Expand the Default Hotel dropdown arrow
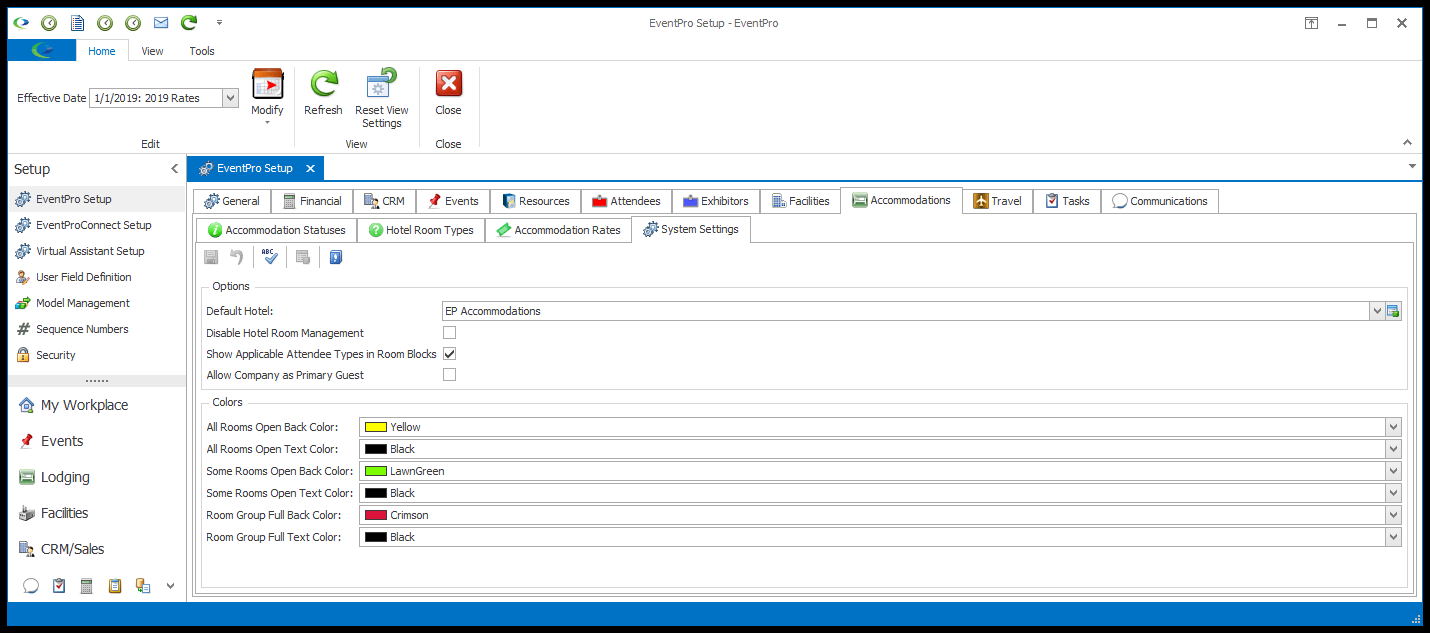 point(1378,311)
